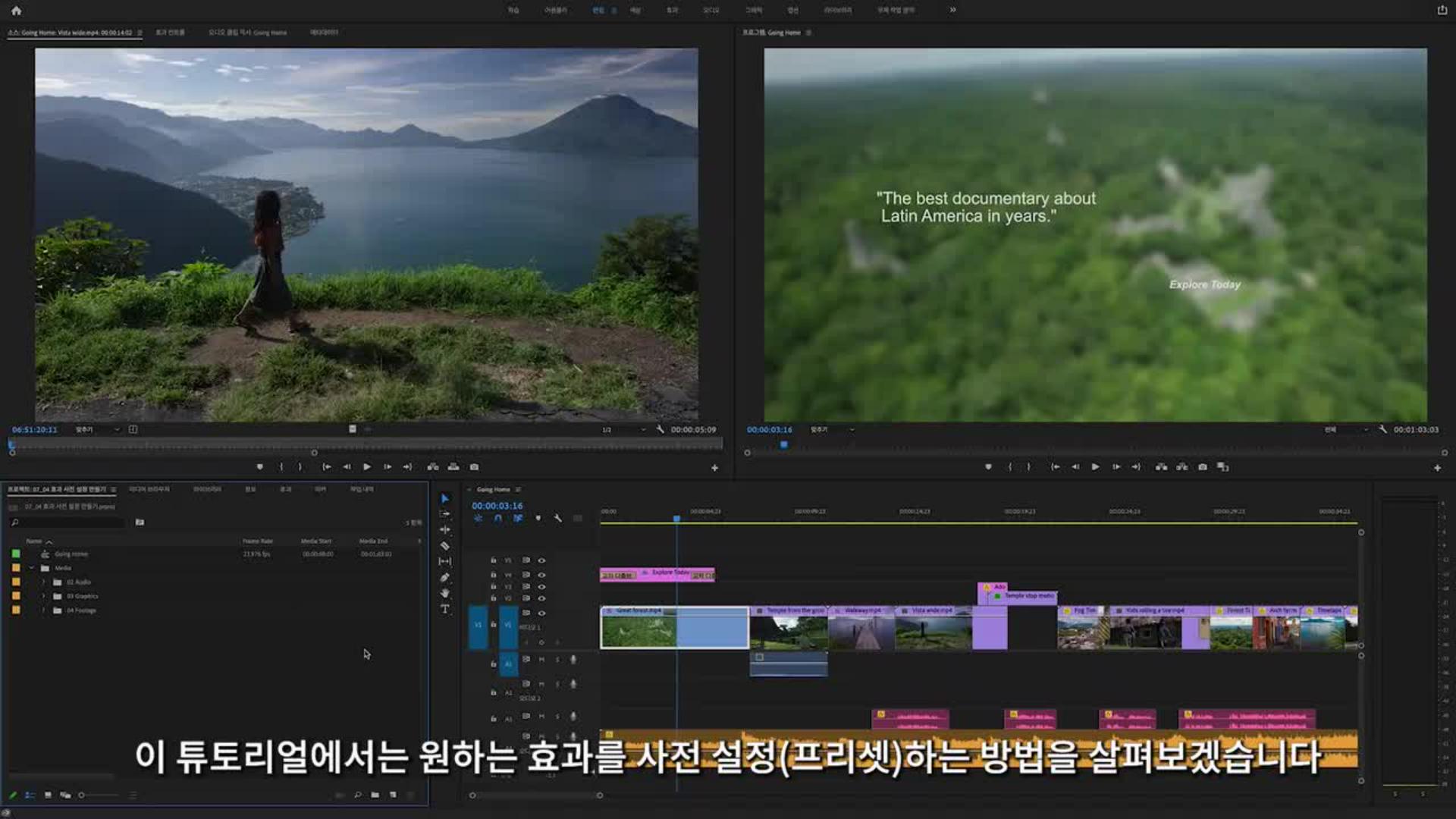This screenshot has height=819, width=1456.
Task: Mute audio track A1
Action: (541, 660)
